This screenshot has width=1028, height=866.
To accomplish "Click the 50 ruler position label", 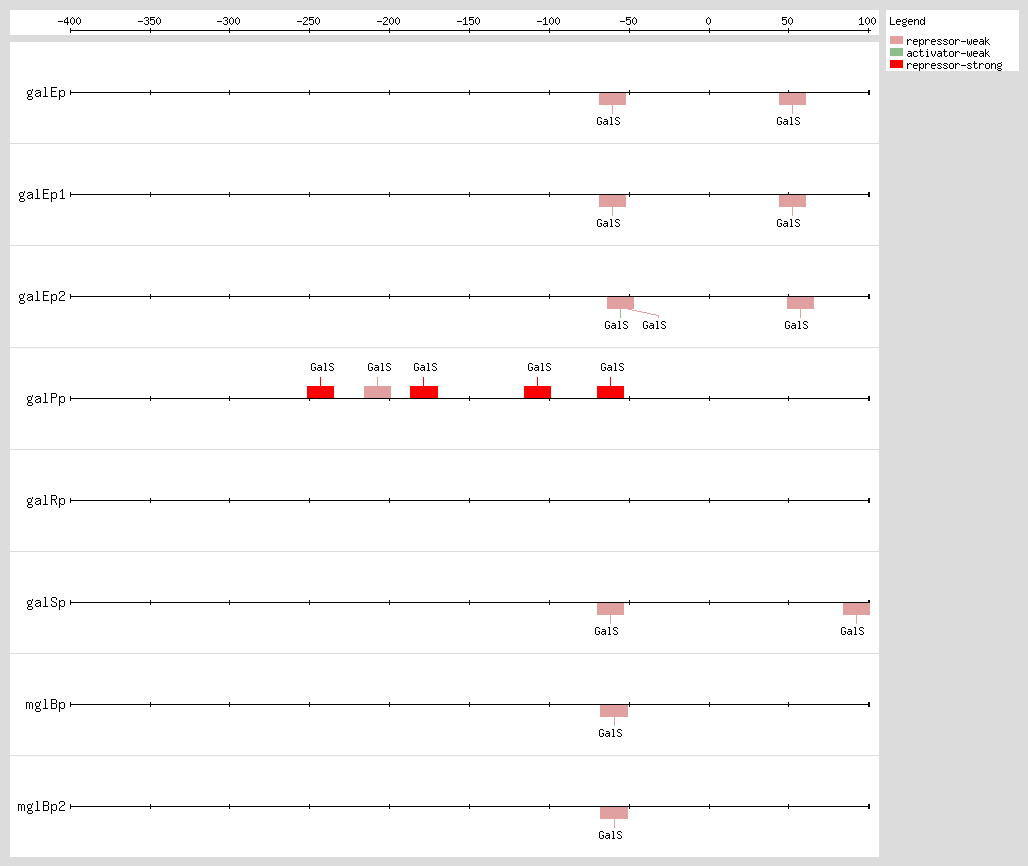I will (788, 21).
